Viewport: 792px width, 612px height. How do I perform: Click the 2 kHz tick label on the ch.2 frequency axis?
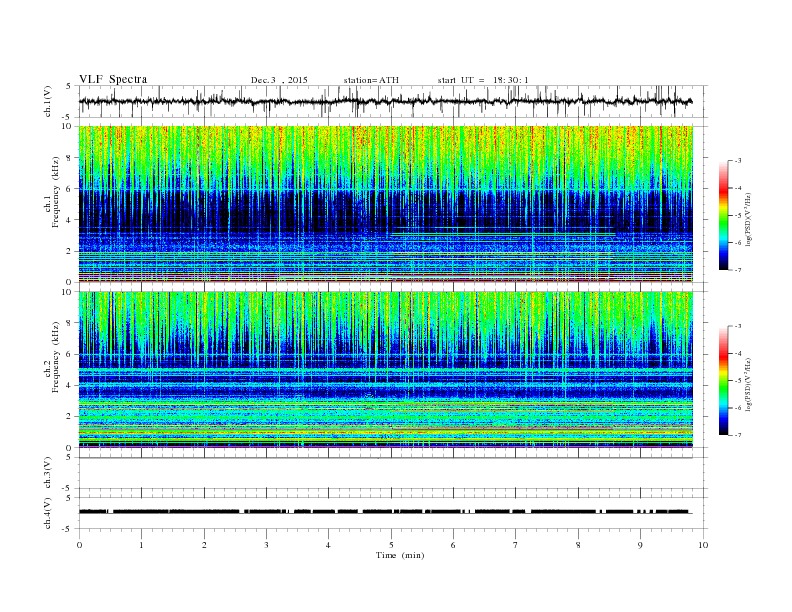point(70,417)
